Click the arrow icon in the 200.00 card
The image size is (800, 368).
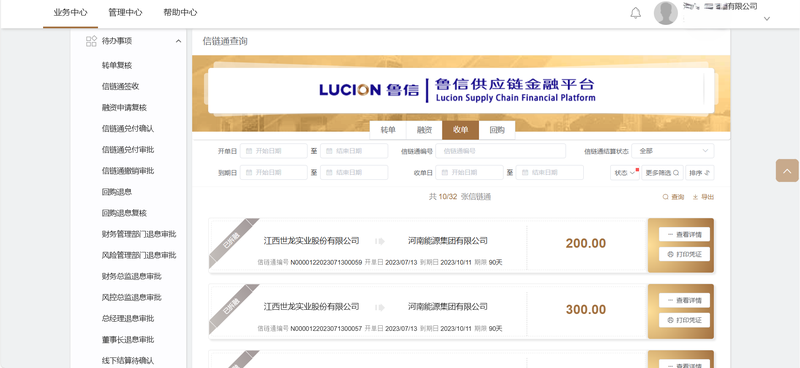pos(380,241)
